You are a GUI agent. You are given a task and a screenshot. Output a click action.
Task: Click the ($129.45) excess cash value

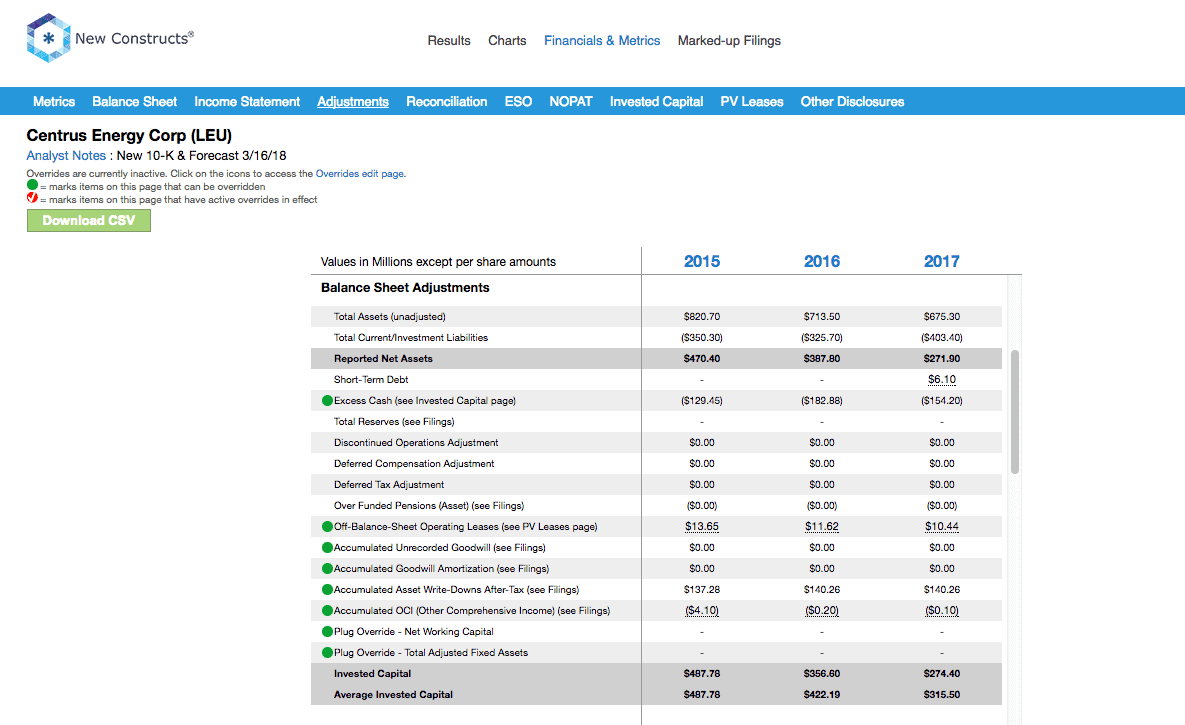[x=702, y=401]
